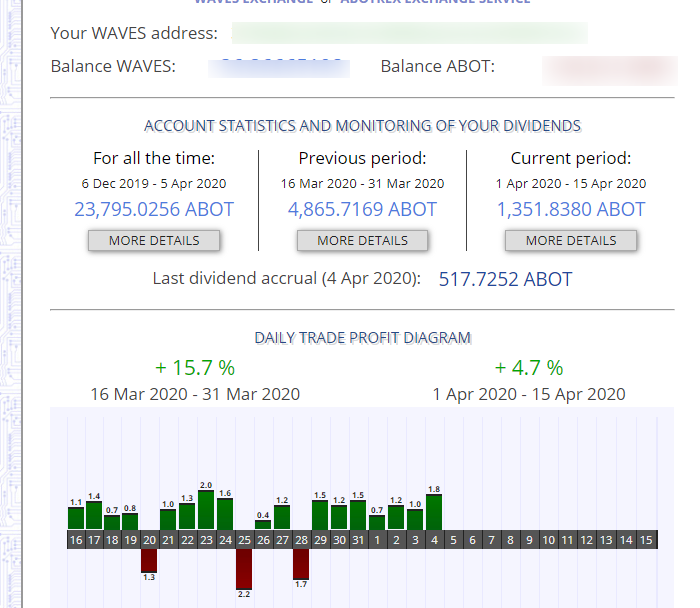This screenshot has width=700, height=608.
Task: Click the red 2.2 loss bar for day 25
Action: coord(244,569)
